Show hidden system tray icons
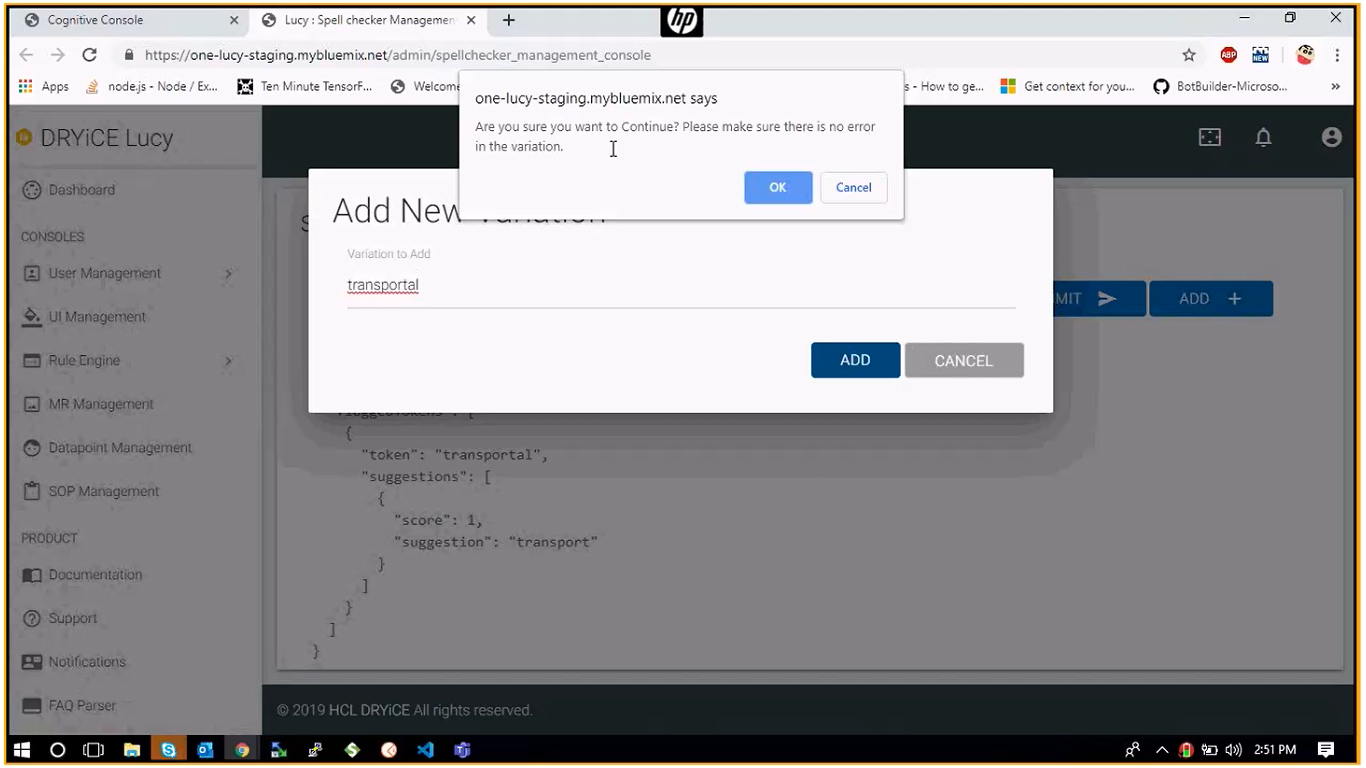 [1162, 750]
